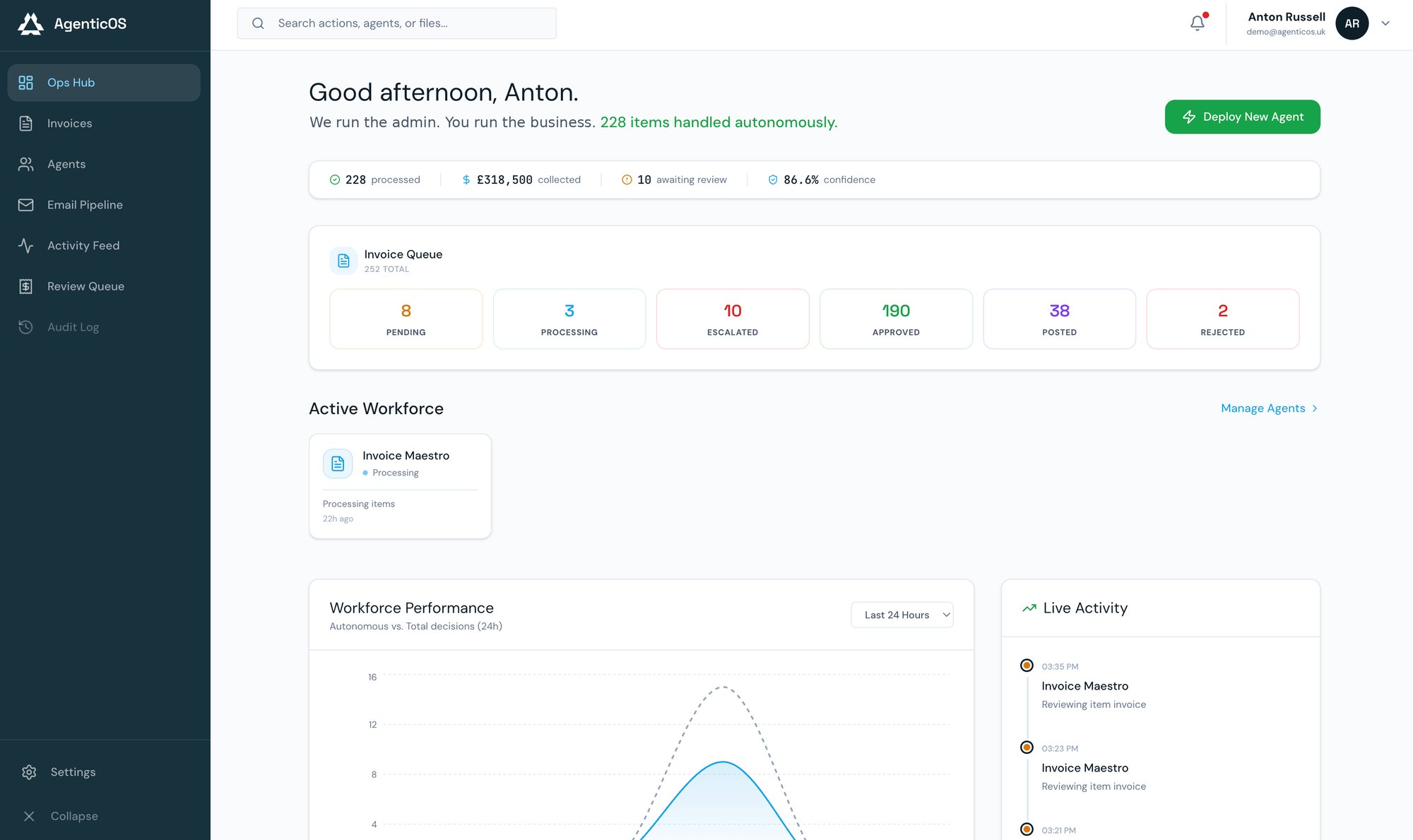Click the Settings gear icon
This screenshot has height=840, width=1413.
coord(29,772)
